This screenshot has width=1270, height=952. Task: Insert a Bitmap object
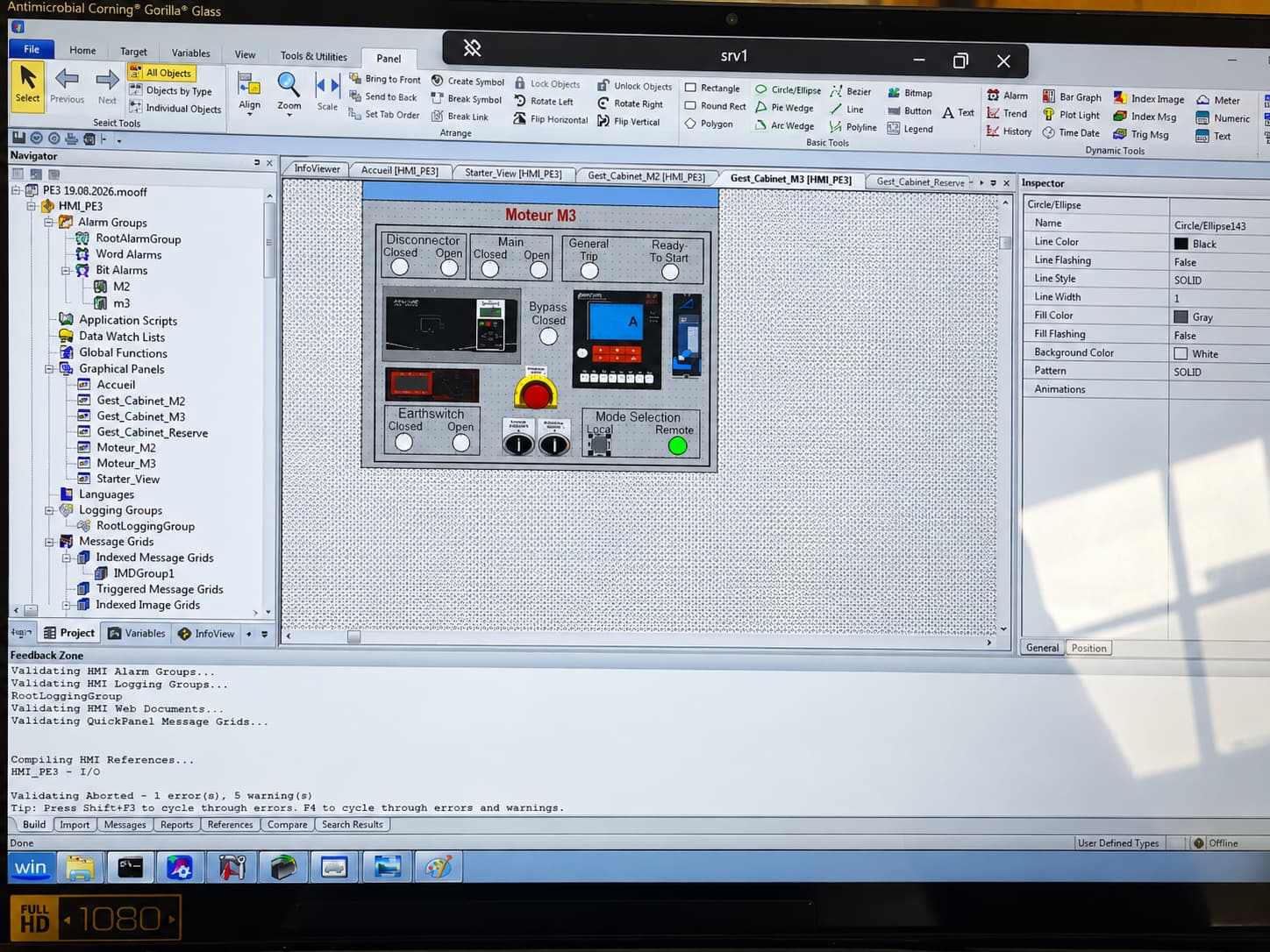click(910, 93)
